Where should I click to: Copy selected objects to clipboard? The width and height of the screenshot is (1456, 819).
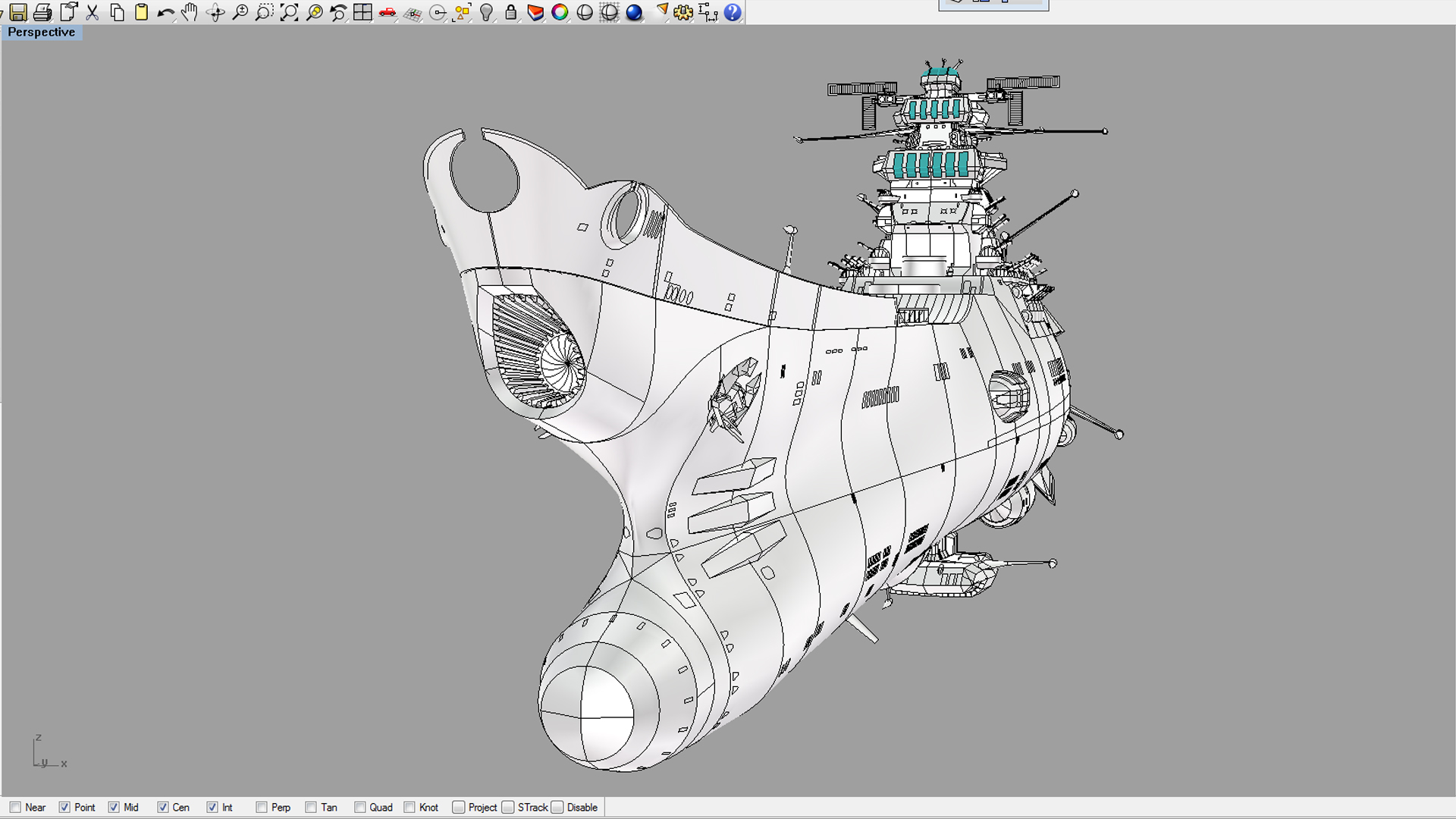(x=117, y=12)
